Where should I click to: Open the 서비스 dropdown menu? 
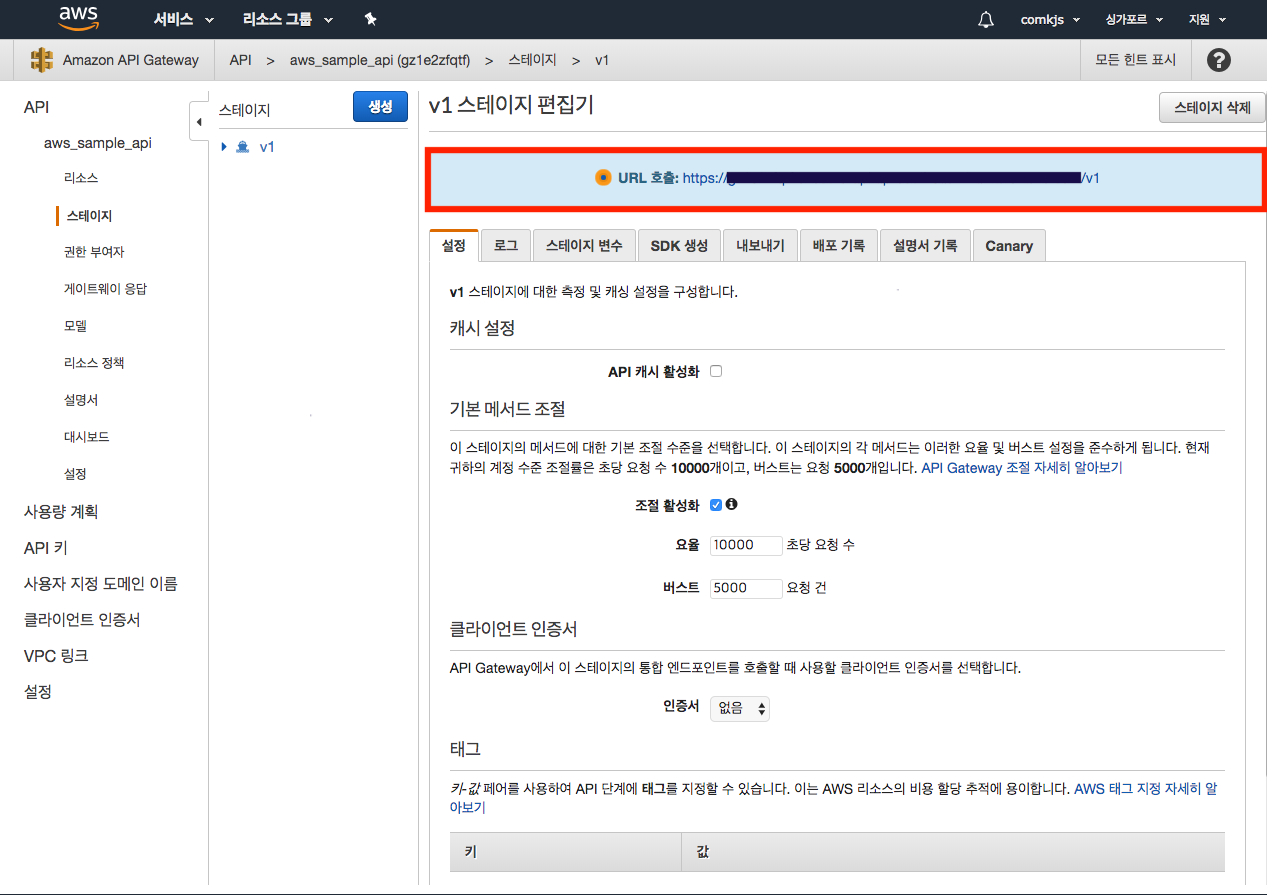183,19
